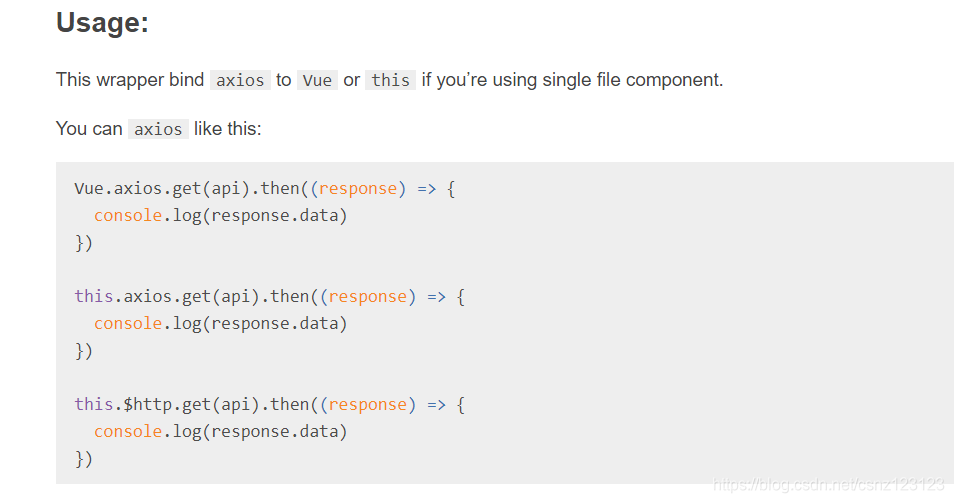Click the arrow '=>' in Vue.axios line
Screen dimensions: 954x503
click(427, 189)
